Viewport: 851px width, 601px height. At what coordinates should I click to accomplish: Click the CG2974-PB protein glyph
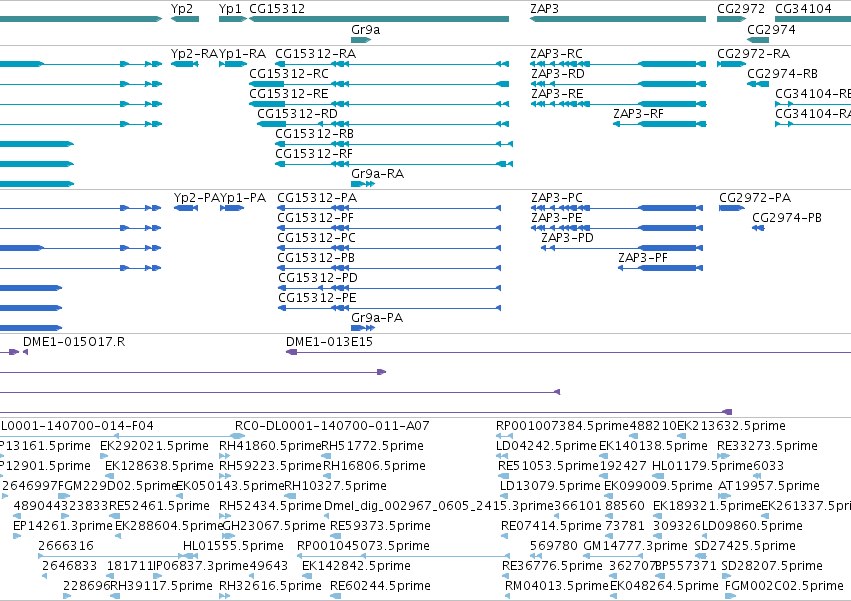(x=758, y=228)
